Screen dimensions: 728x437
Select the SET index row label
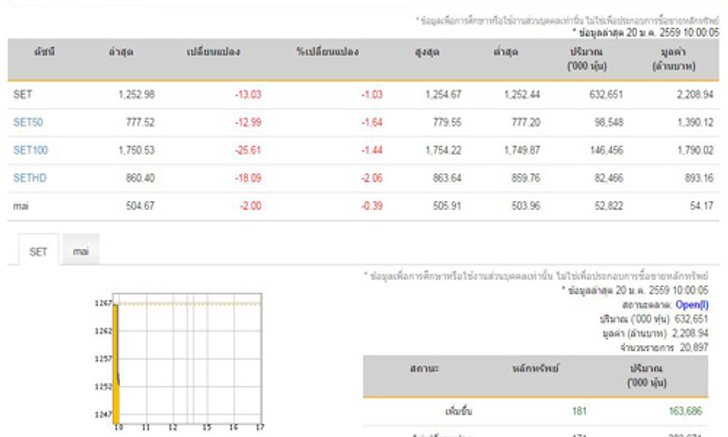[22, 94]
